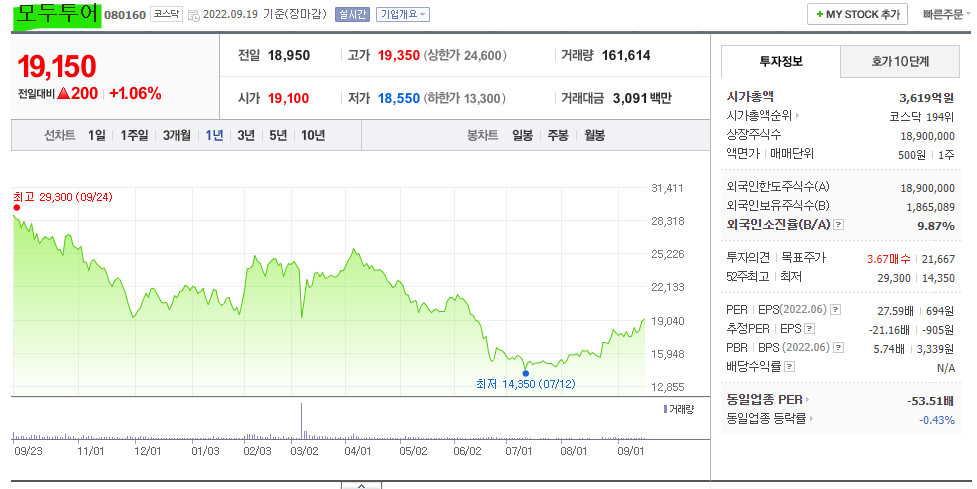Click the 3.67매수 investment opinion value

(x=889, y=259)
